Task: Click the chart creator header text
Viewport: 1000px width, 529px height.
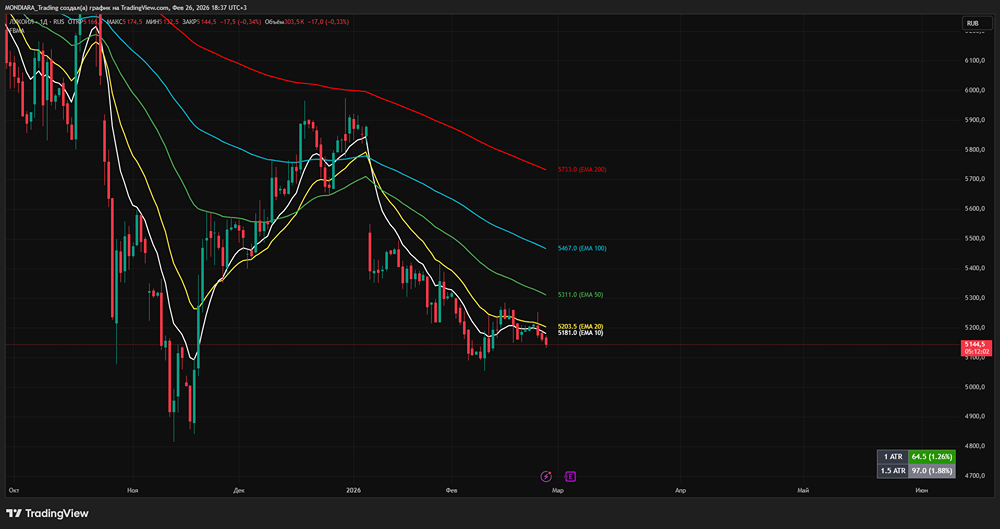Action: pos(126,7)
